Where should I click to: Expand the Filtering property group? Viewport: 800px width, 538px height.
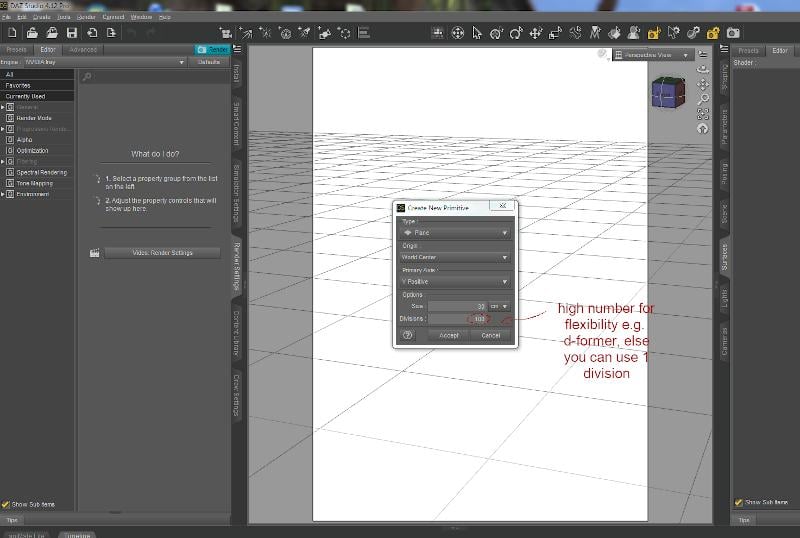[3, 162]
